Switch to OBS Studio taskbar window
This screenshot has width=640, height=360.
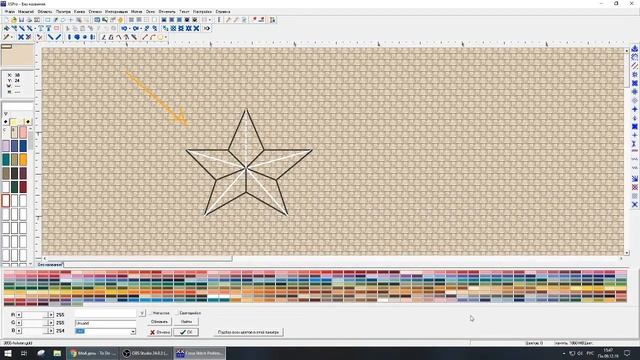click(147, 353)
